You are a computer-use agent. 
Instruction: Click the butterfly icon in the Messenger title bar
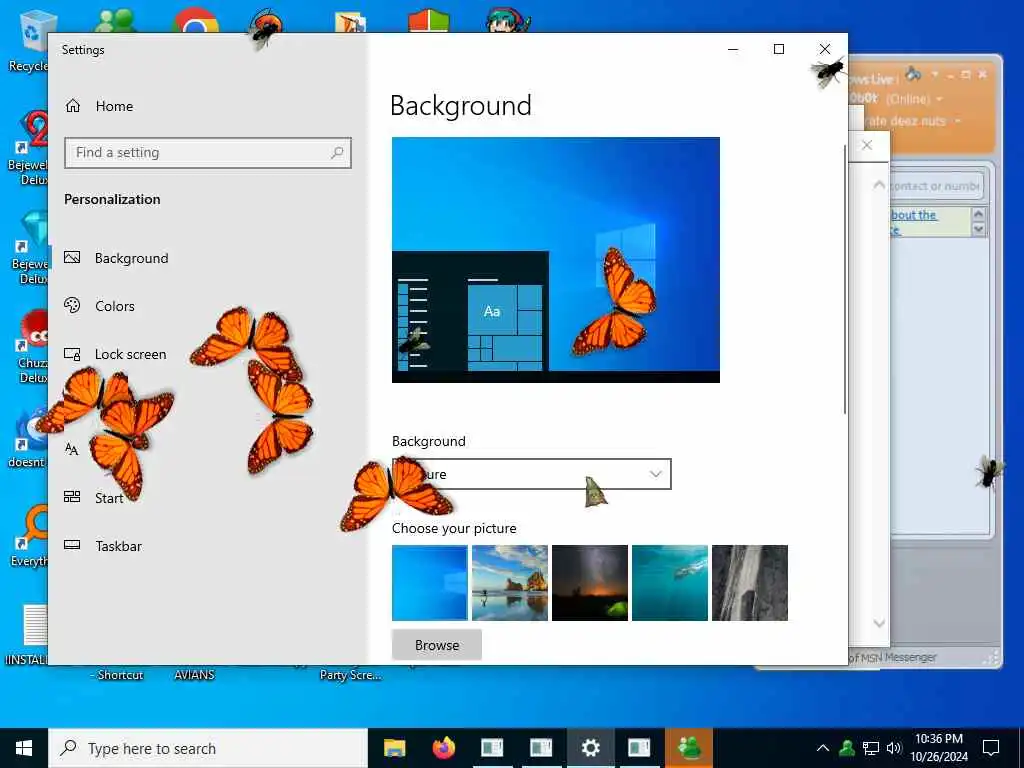[x=914, y=73]
